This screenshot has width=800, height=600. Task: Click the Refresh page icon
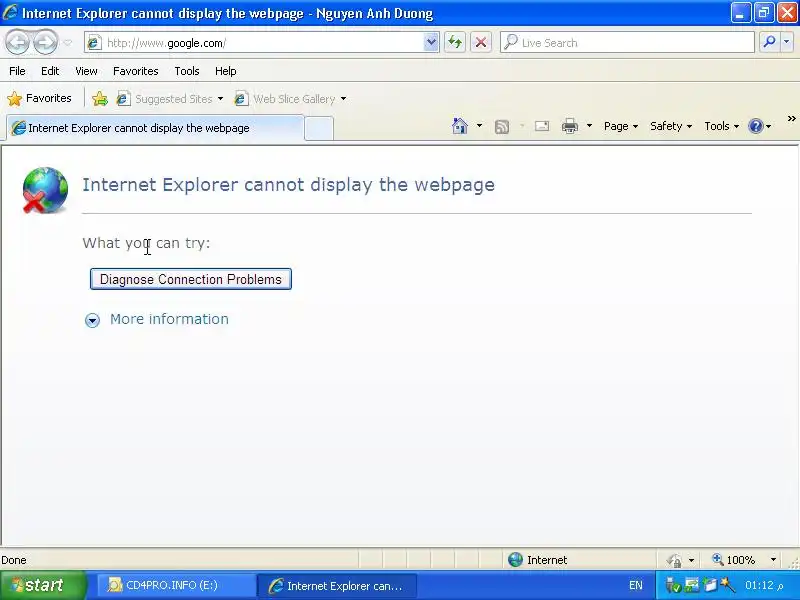coord(455,42)
